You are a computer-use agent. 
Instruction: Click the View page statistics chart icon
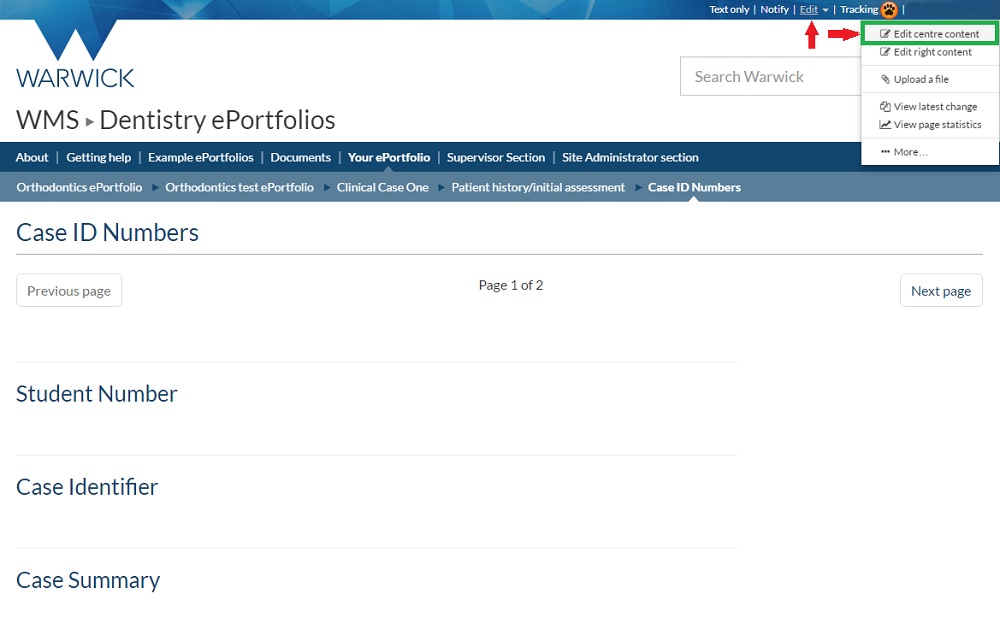click(885, 125)
